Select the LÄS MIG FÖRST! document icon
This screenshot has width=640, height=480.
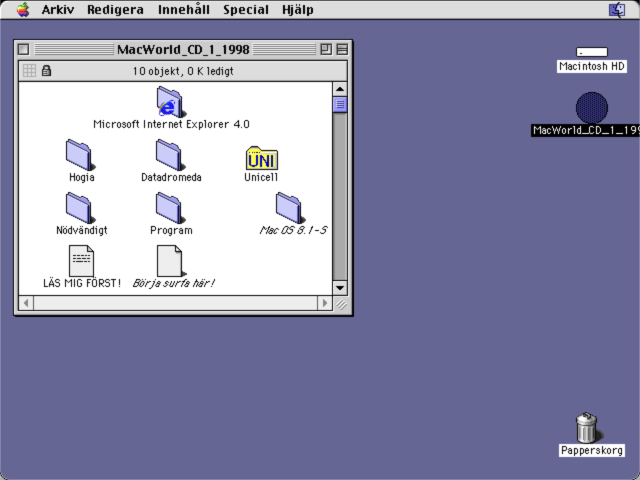tap(81, 261)
